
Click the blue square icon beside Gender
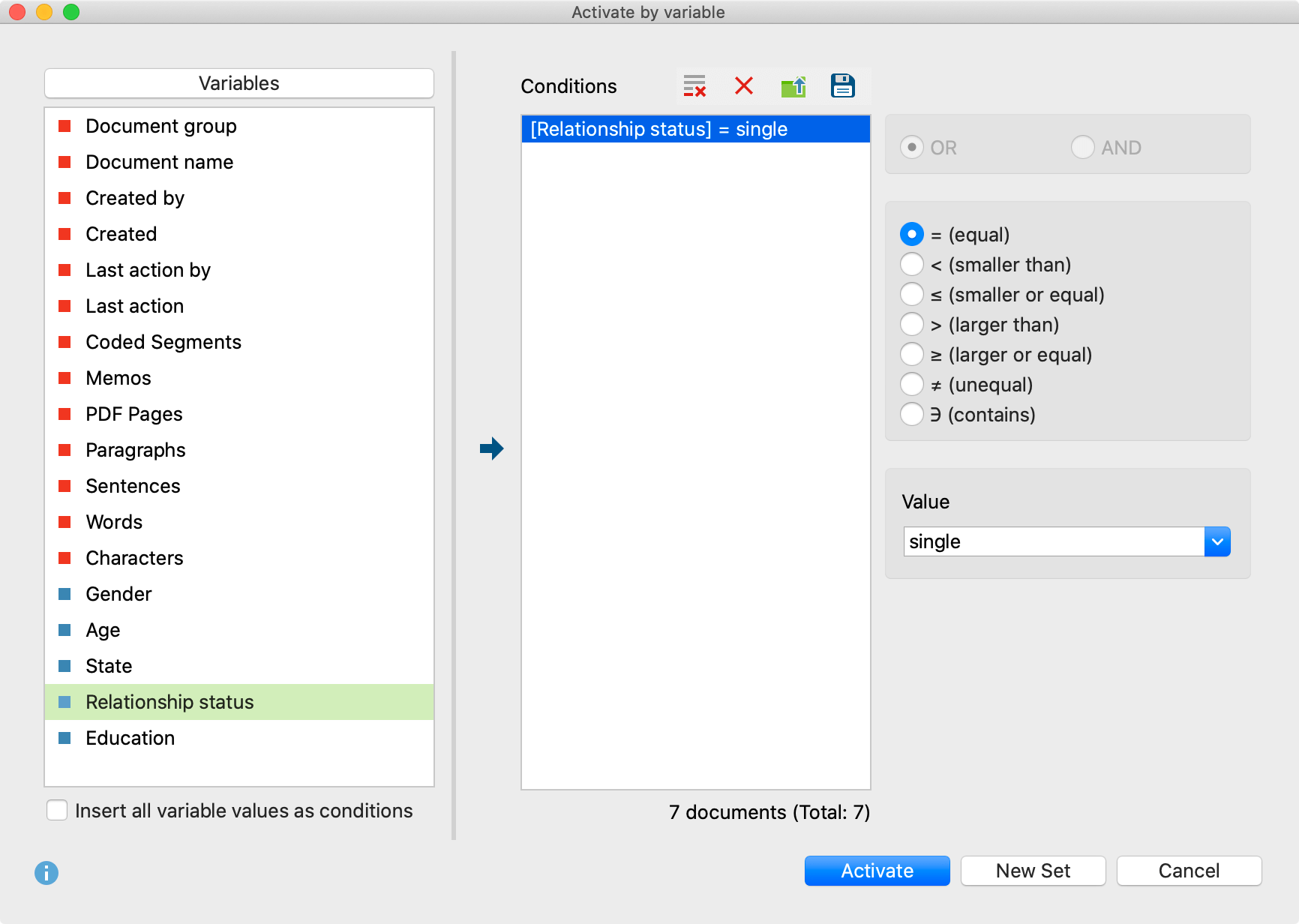click(65, 594)
